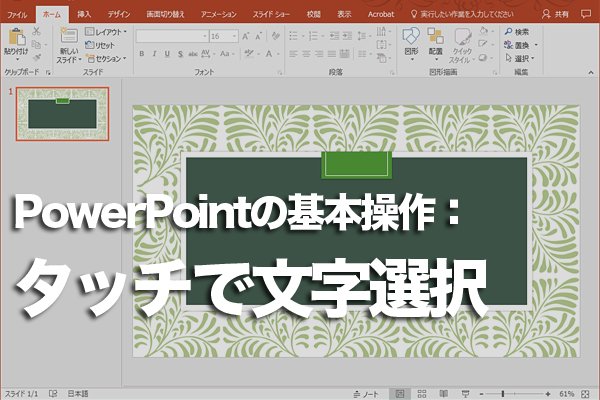
Task: Click the 共有 share button
Action: click(555, 15)
